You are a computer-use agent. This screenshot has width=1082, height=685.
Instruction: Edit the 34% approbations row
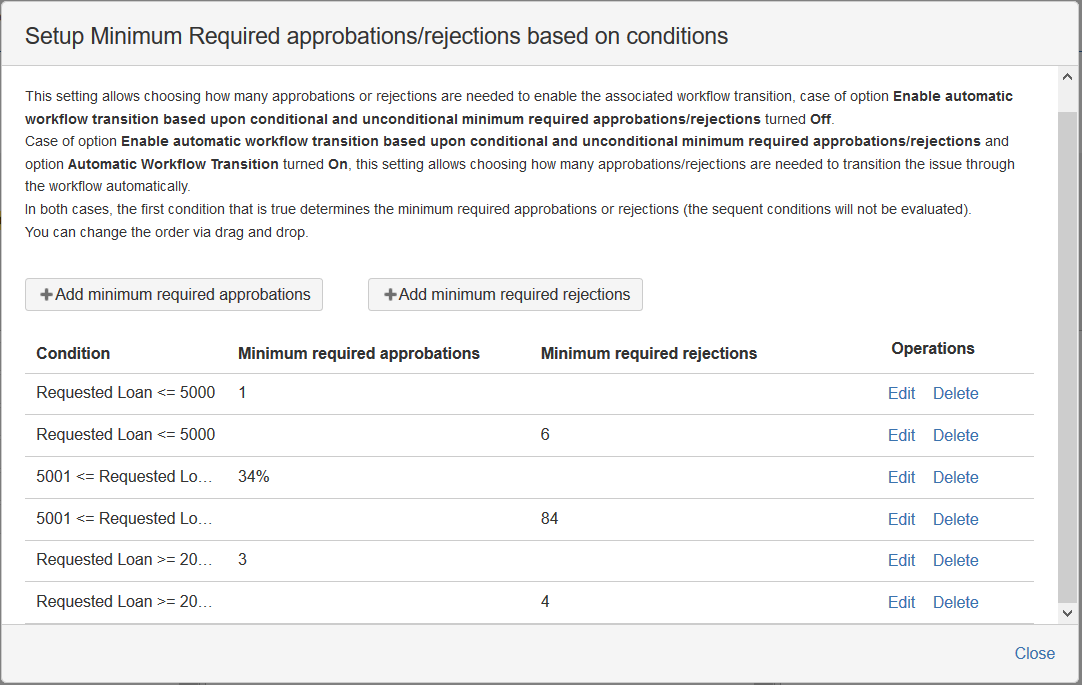[x=901, y=478]
